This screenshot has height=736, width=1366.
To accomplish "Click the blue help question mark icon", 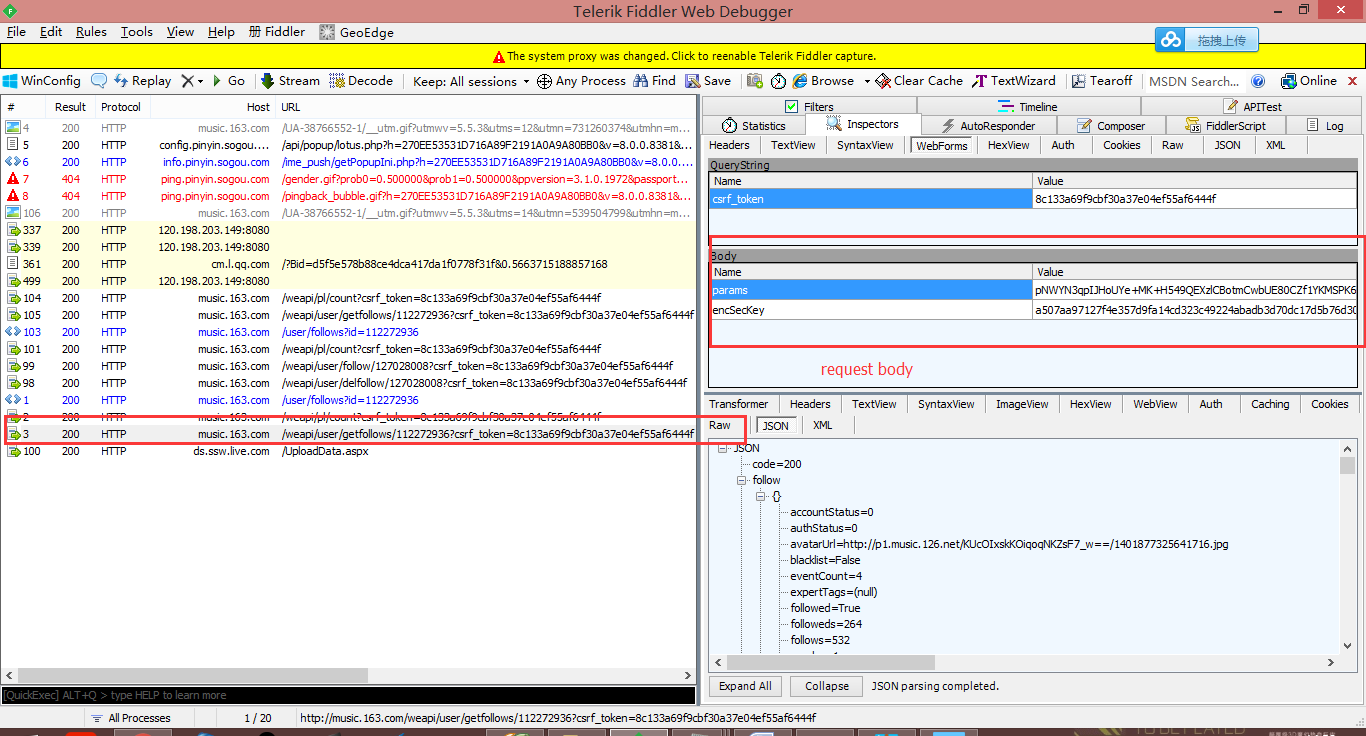I will coord(1259,81).
